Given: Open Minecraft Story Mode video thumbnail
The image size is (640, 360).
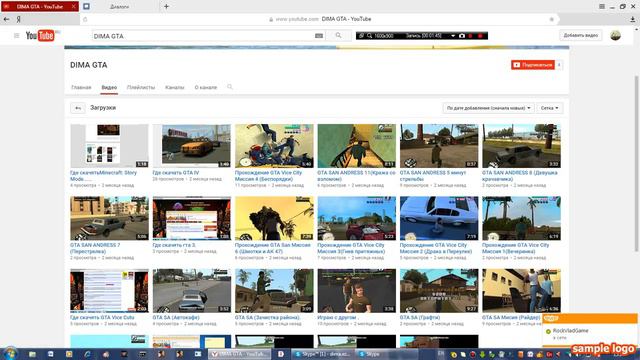Looking at the screenshot, I should [x=109, y=146].
